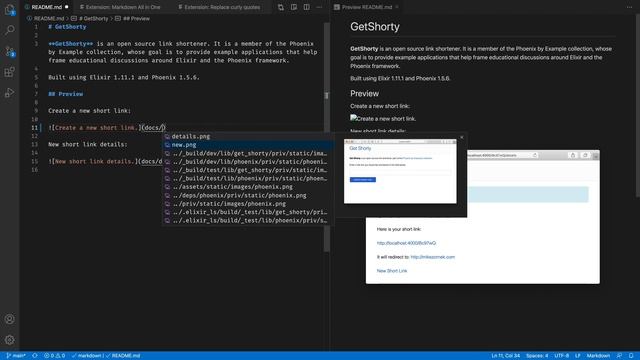This screenshot has width=640, height=360.
Task: Click the http://localhost:4000 short link in preview
Action: click(406, 243)
